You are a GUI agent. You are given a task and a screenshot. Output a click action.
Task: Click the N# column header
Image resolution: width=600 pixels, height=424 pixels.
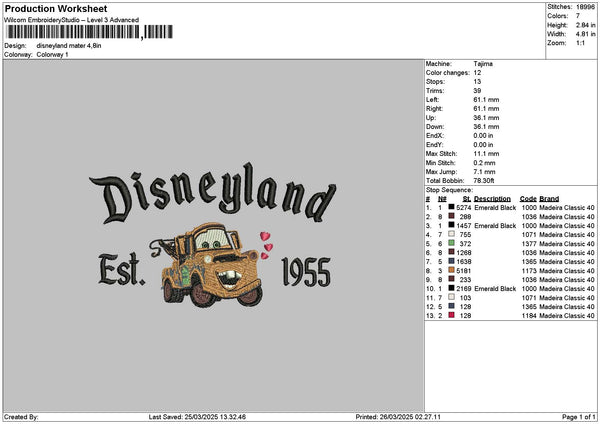pos(442,199)
